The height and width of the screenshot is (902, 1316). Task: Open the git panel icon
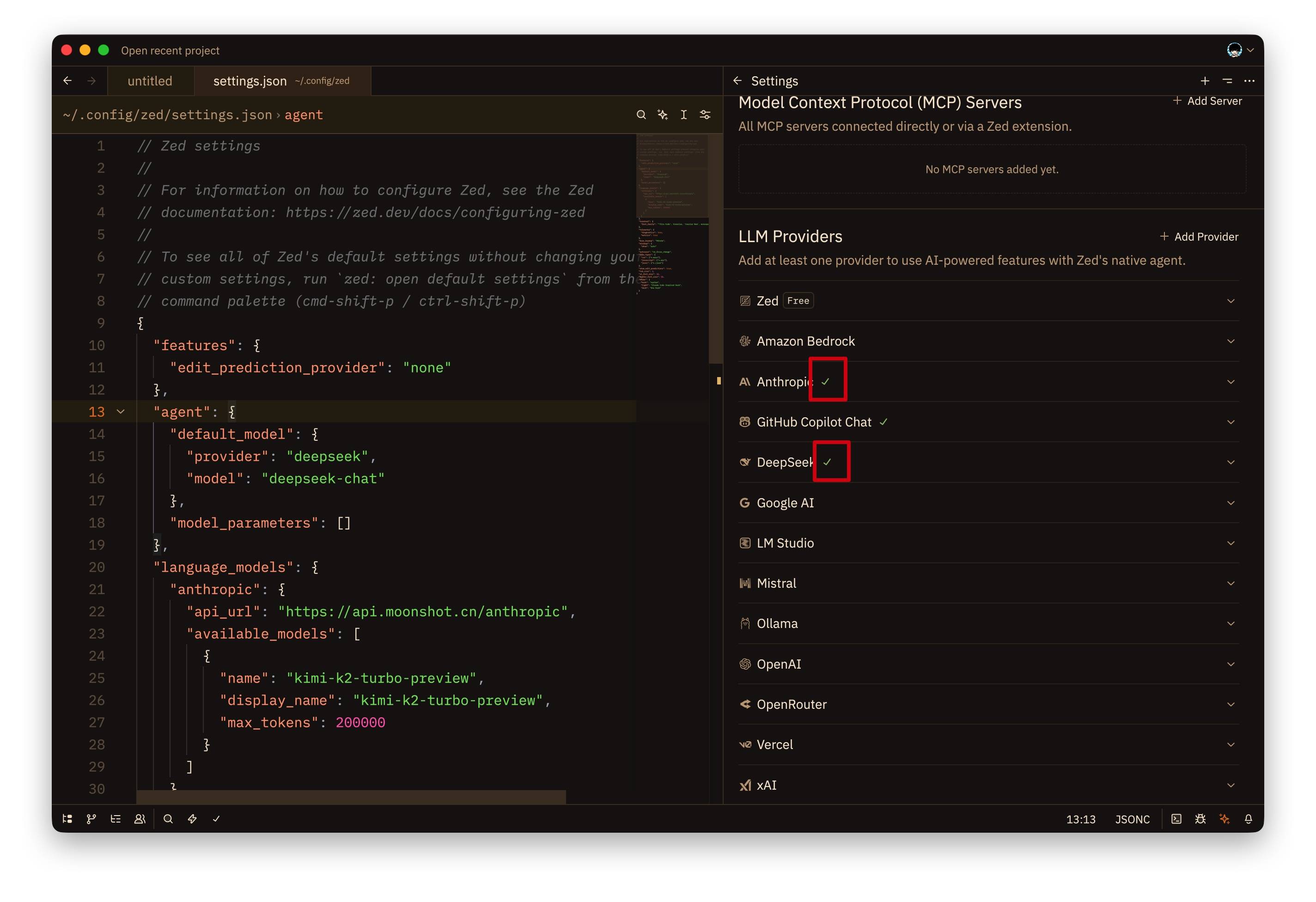click(x=91, y=819)
